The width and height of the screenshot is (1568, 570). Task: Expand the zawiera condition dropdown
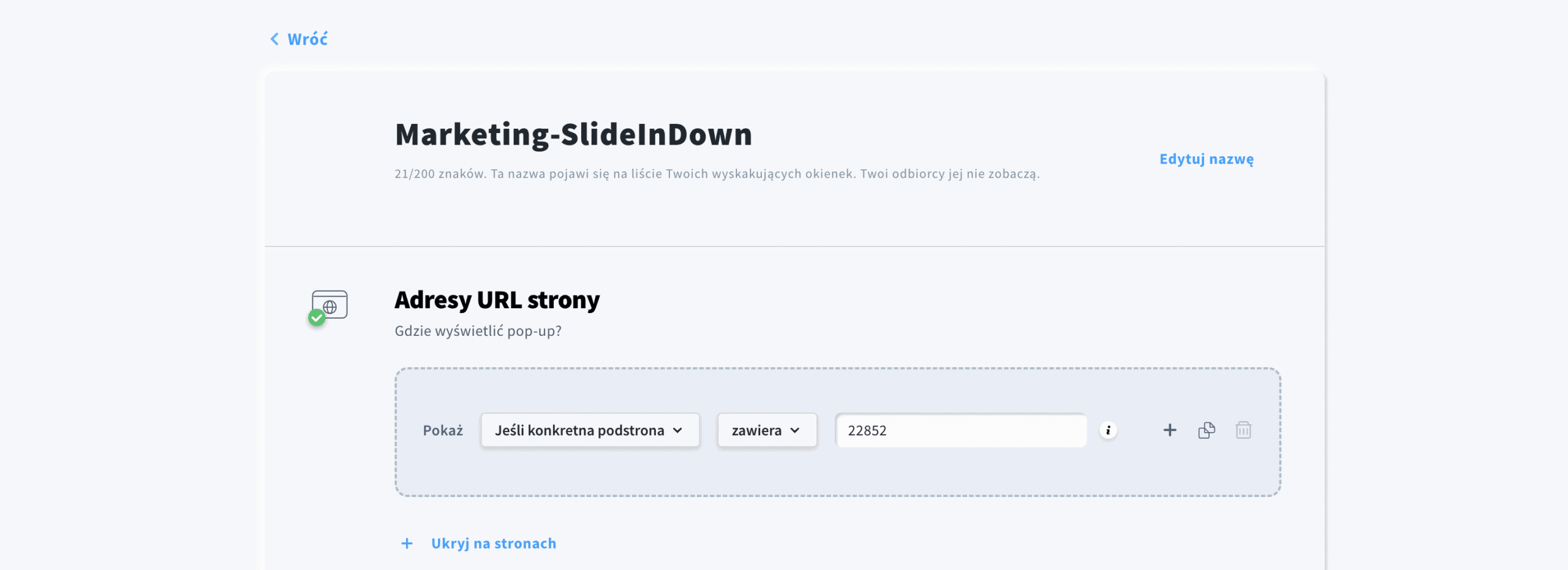[x=766, y=430]
